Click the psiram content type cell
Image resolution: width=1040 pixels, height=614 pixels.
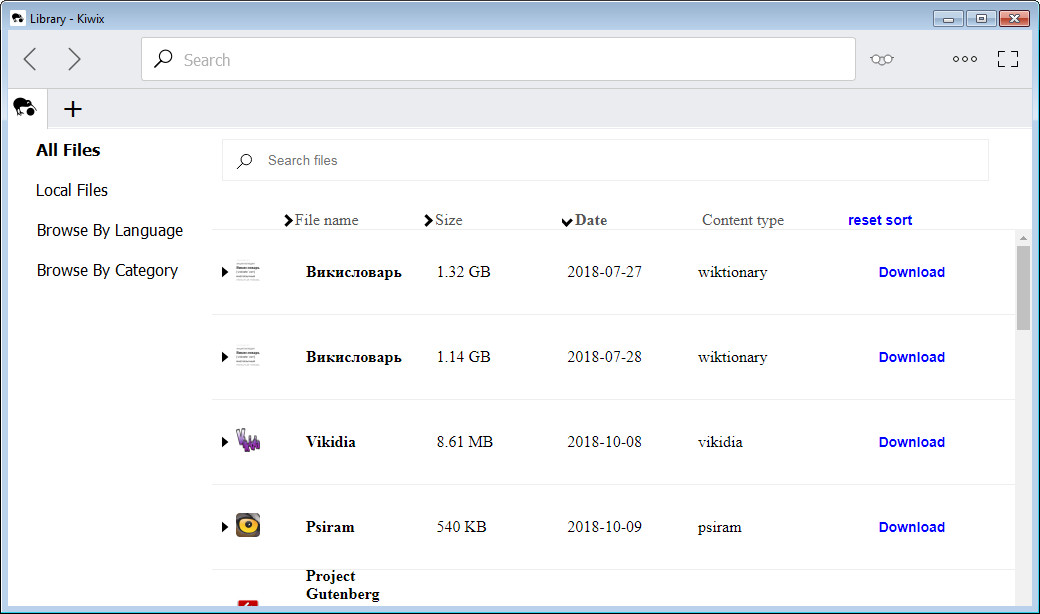click(720, 526)
